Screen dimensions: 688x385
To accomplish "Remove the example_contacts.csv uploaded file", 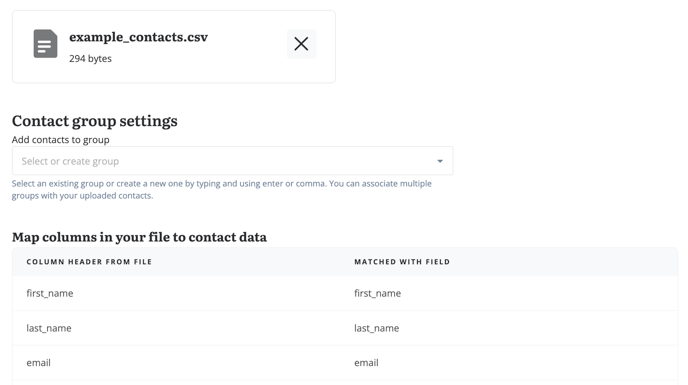I will (x=301, y=44).
